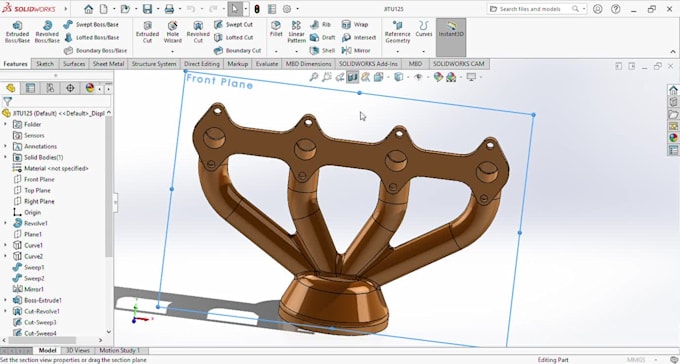
Task: Expand the Annotations tree item
Action: point(5,146)
